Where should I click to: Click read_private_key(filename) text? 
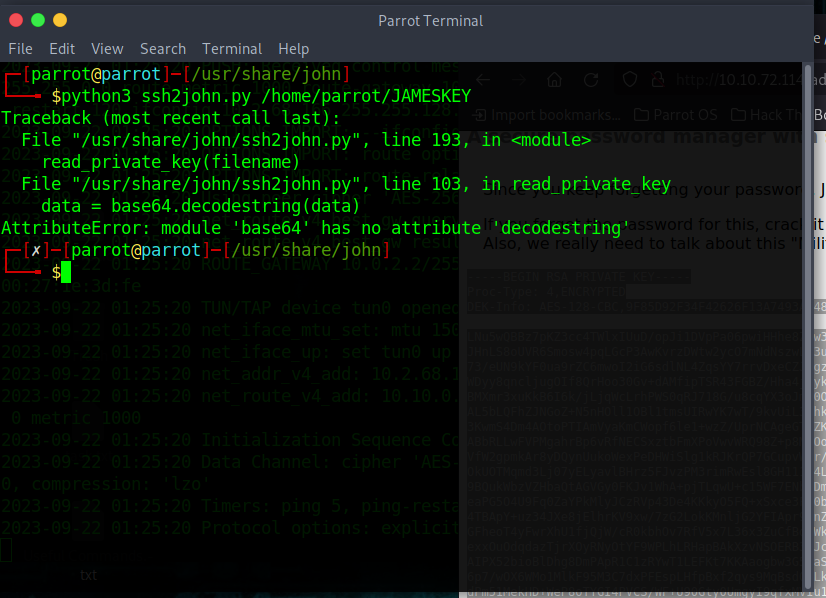tap(171, 162)
